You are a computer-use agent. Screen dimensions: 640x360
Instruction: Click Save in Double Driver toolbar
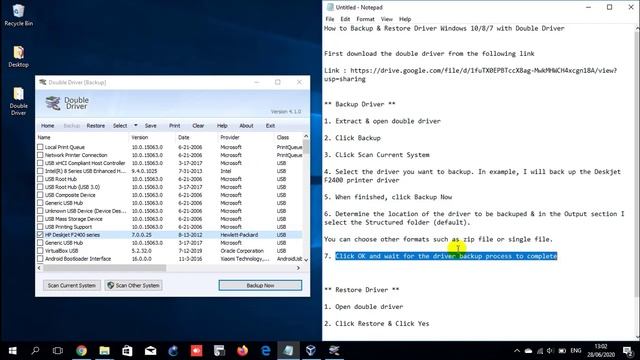tap(151, 126)
